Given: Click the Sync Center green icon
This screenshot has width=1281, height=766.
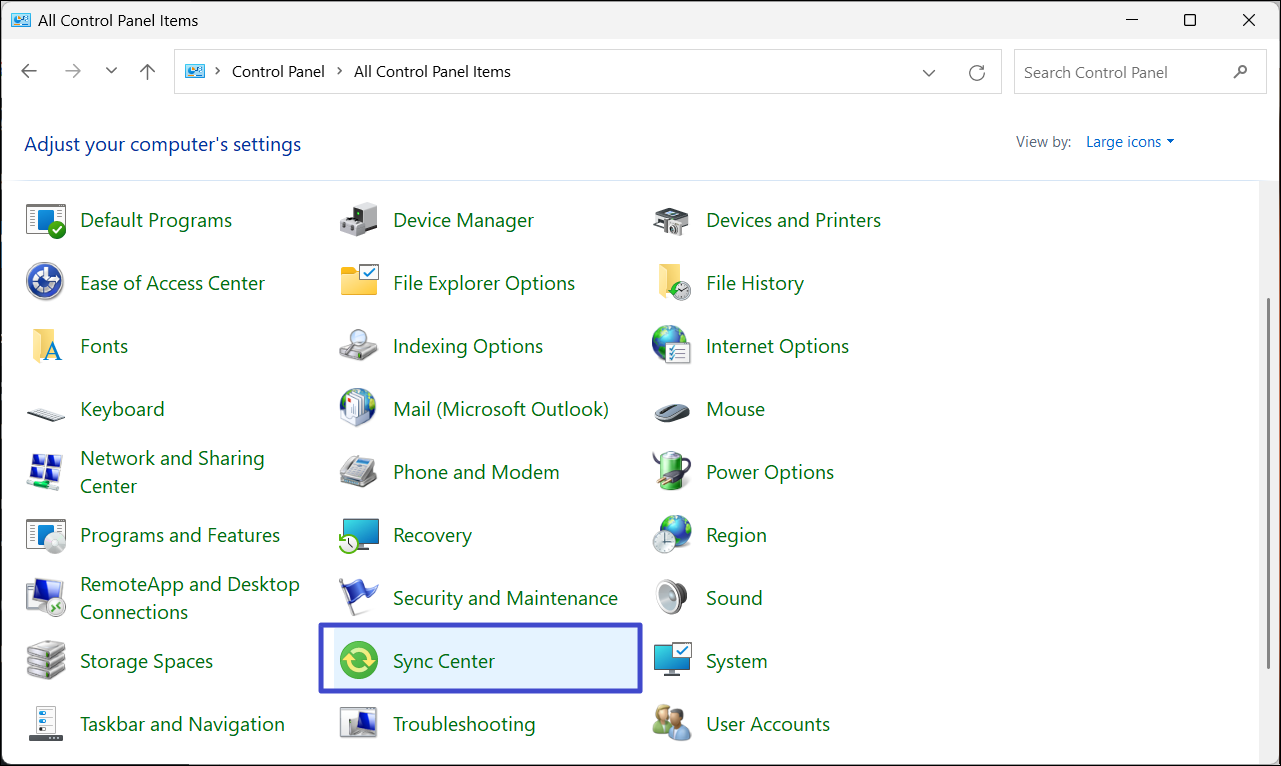Looking at the screenshot, I should pyautogui.click(x=358, y=661).
